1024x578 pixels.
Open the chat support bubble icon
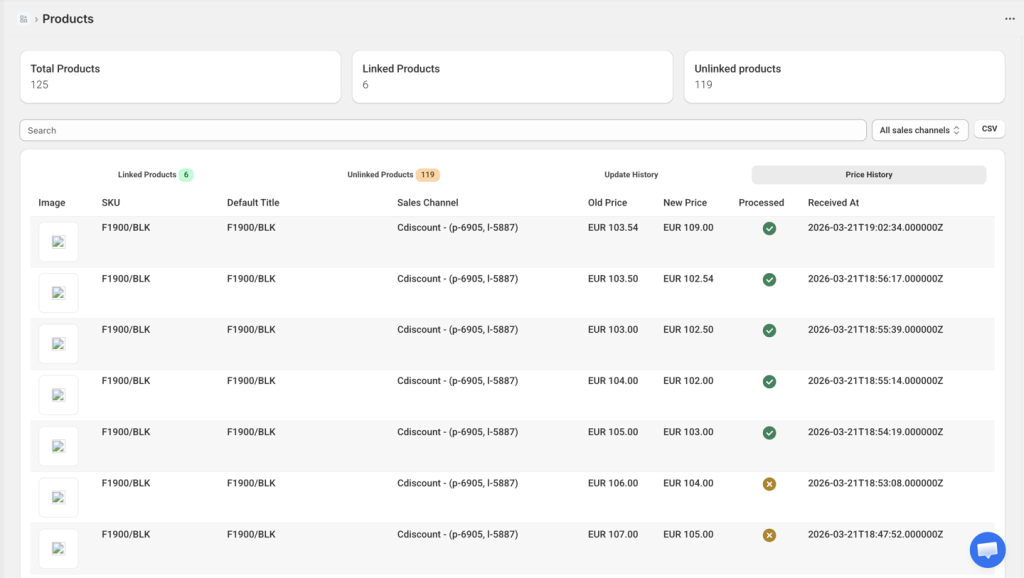tap(987, 549)
